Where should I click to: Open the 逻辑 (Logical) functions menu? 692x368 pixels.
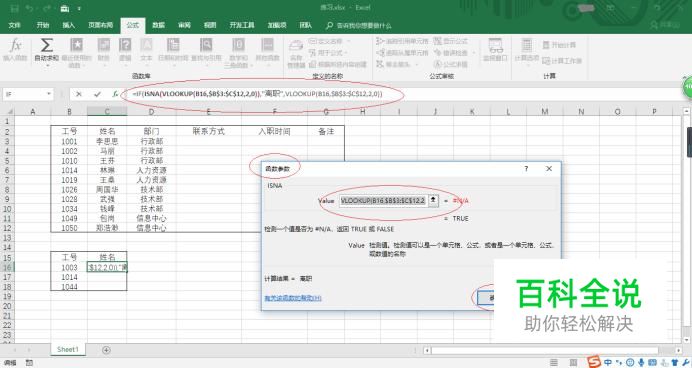(125, 49)
